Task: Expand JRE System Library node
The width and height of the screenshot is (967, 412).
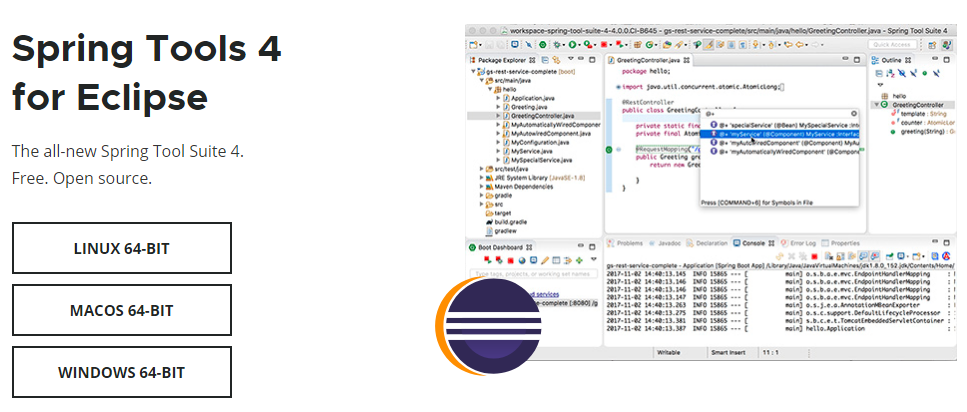Action: (482, 178)
